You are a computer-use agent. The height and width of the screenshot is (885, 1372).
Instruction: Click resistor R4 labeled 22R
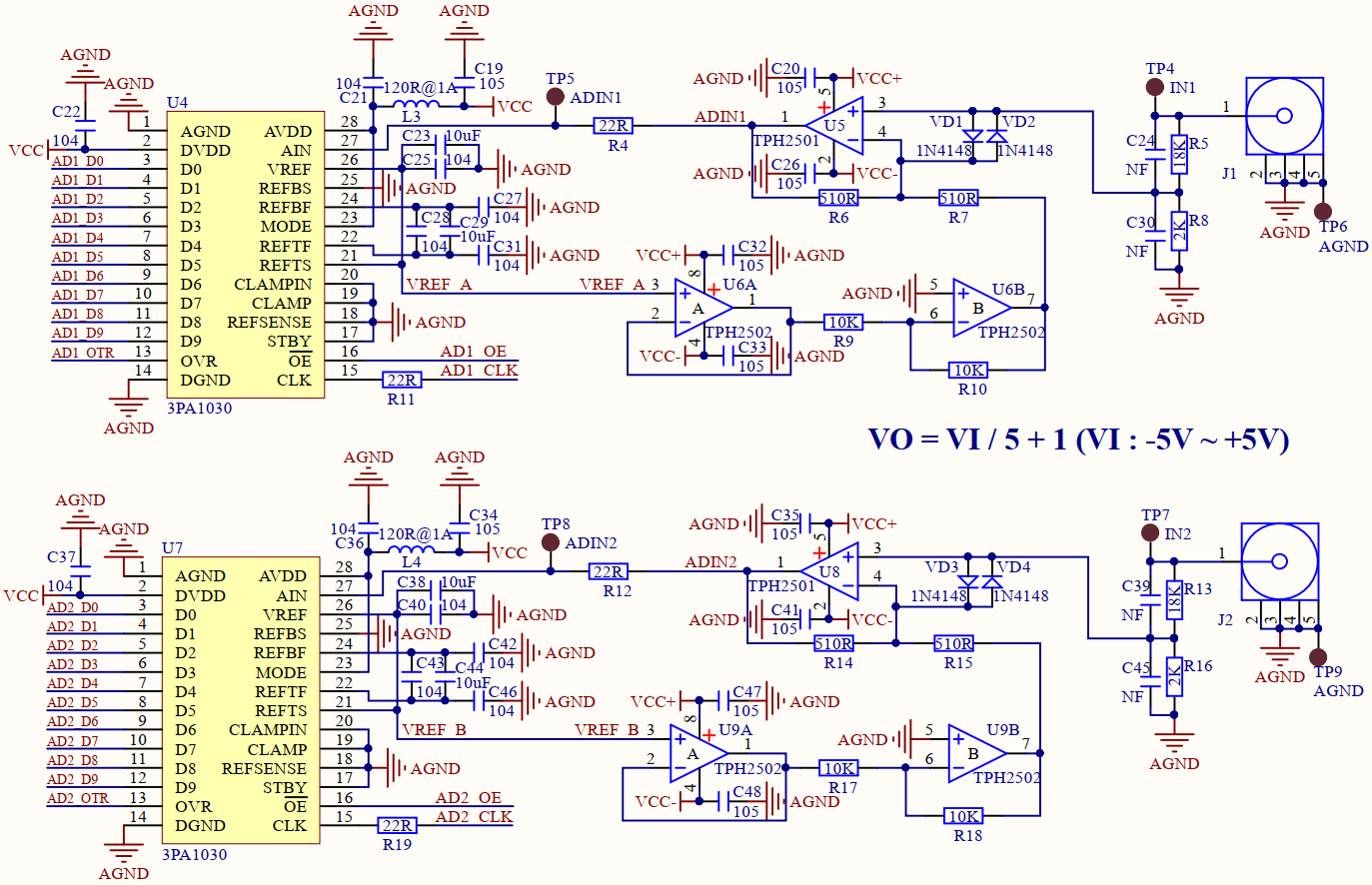(613, 126)
